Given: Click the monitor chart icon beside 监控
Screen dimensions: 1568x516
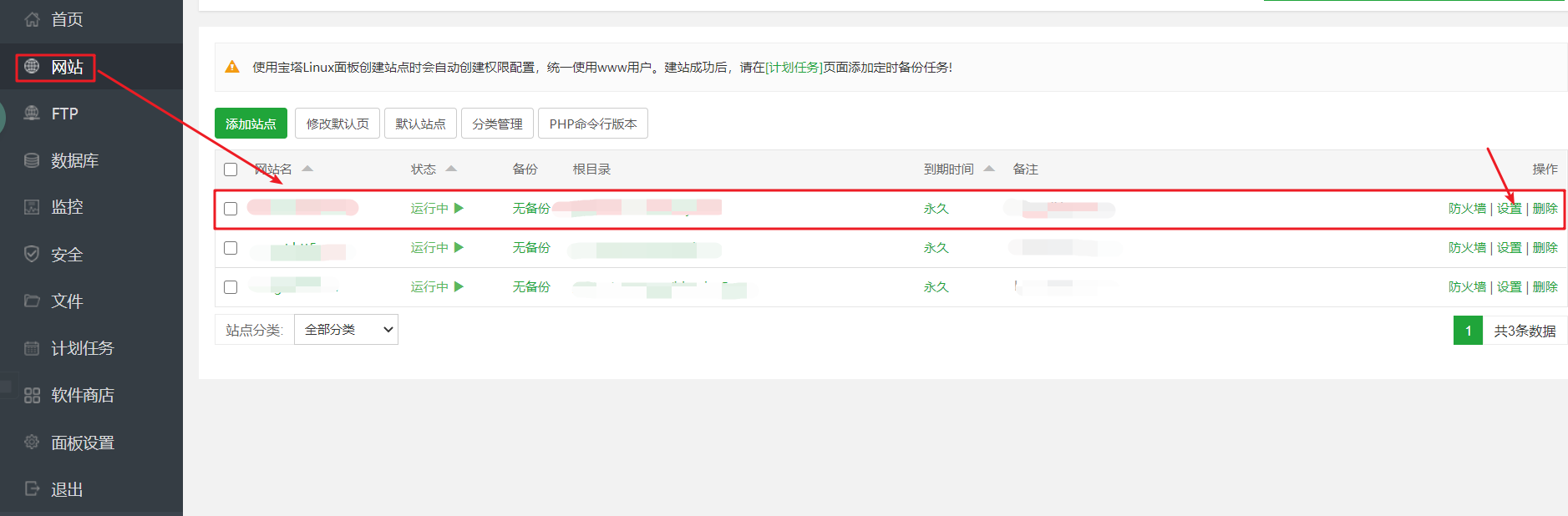Looking at the screenshot, I should point(32,207).
